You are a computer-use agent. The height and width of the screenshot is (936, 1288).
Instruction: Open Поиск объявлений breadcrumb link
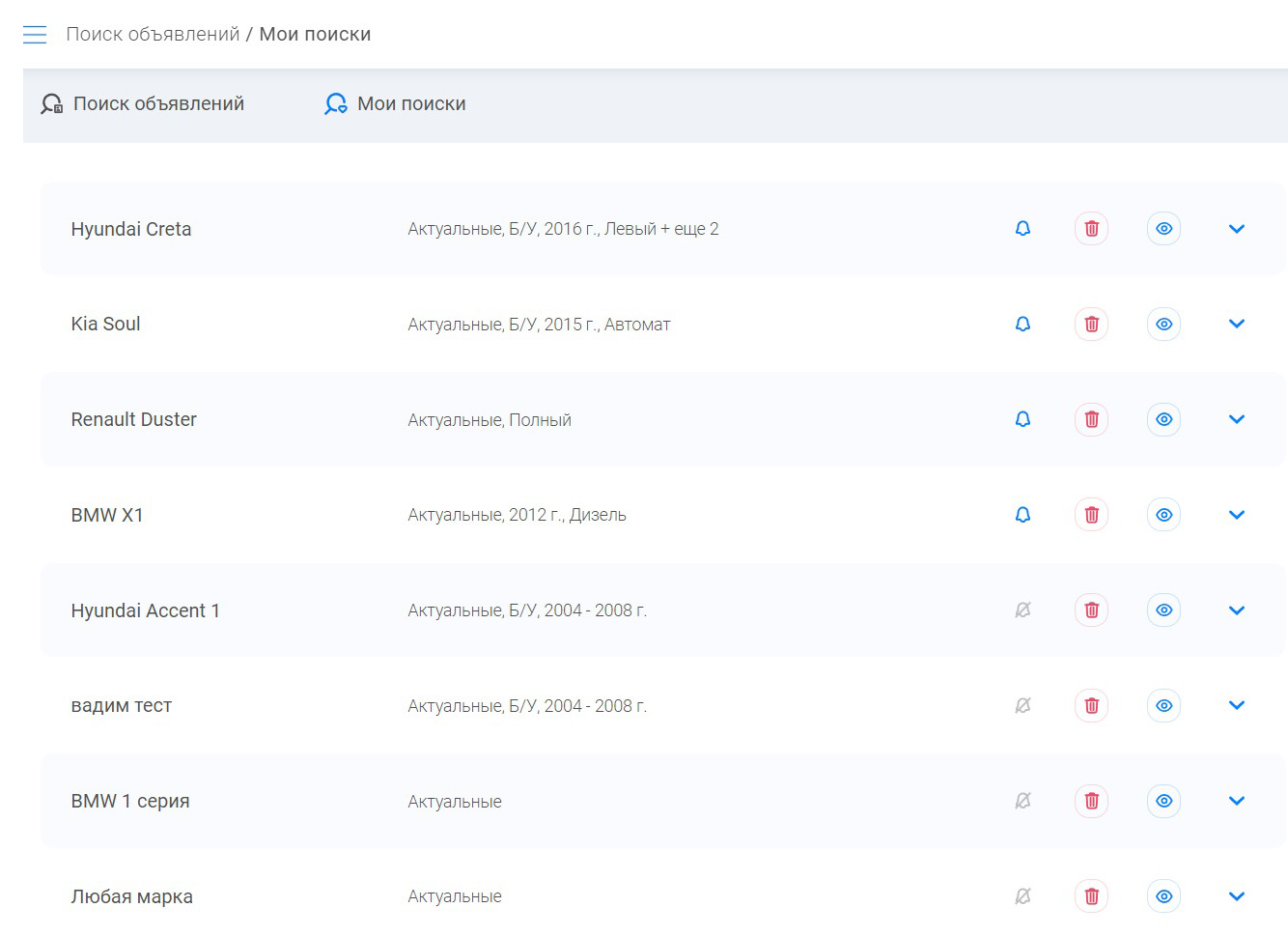click(153, 34)
